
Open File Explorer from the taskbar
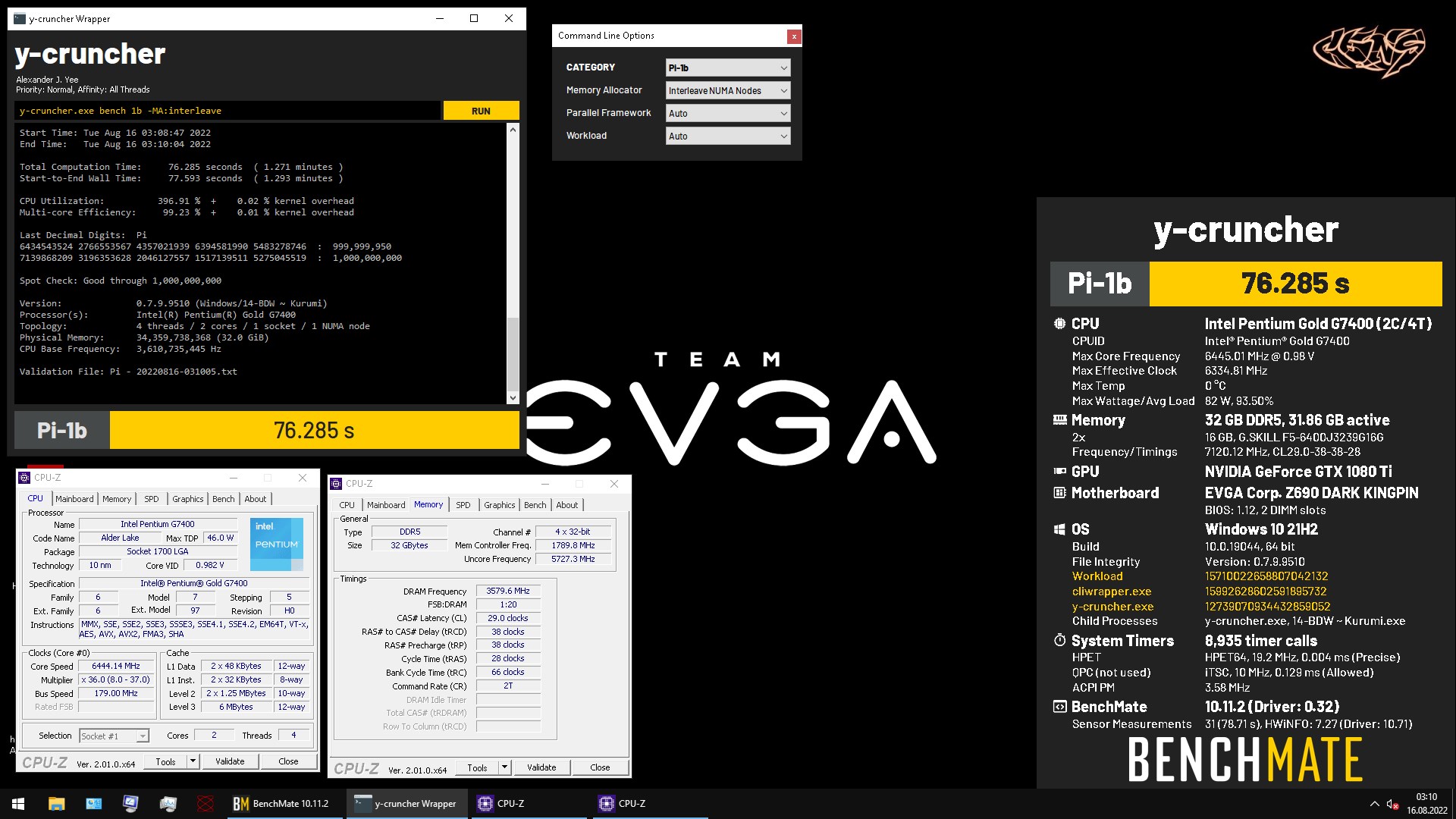click(56, 804)
